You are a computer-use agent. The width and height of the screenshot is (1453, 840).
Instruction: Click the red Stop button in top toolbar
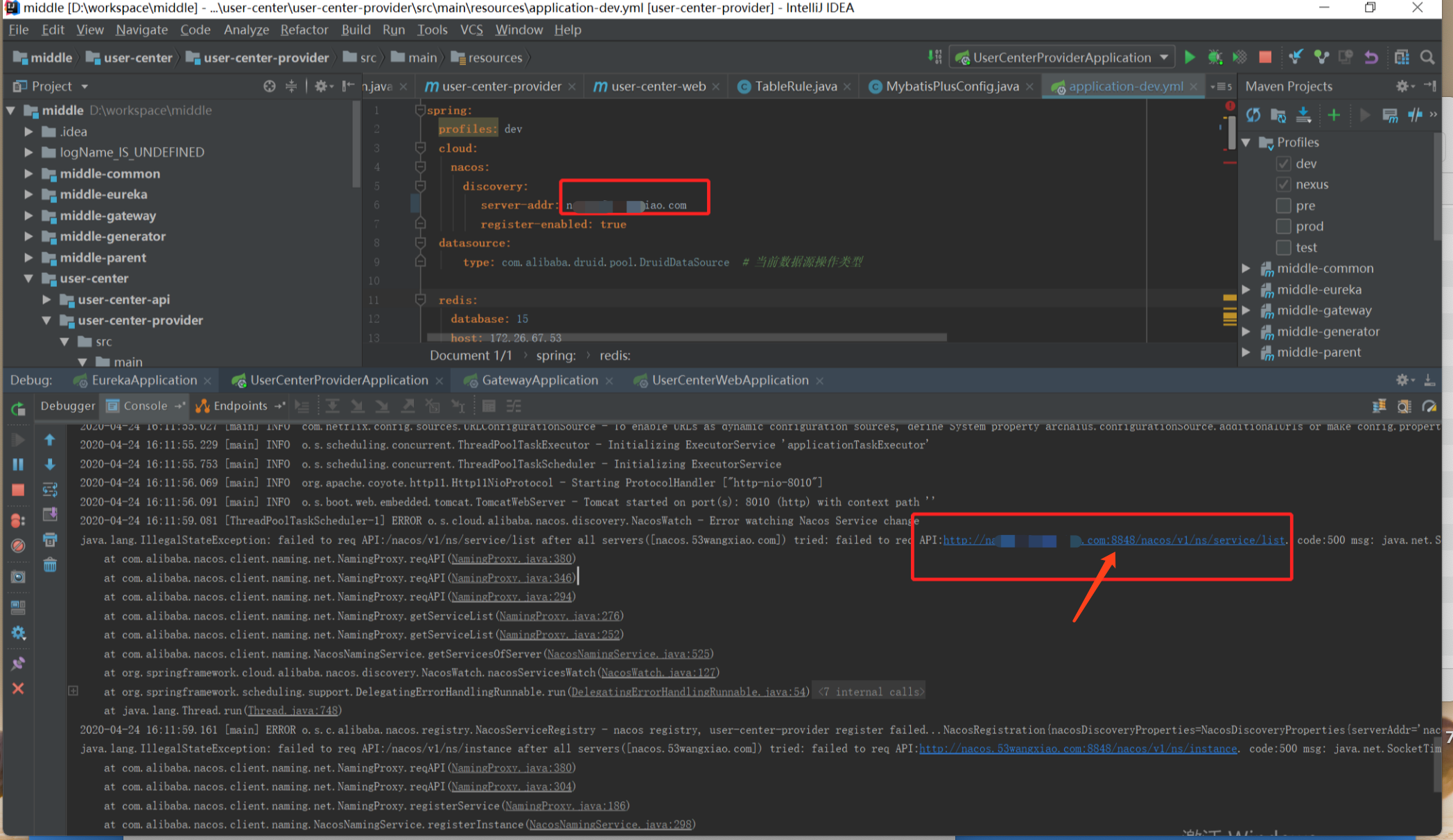tap(1265, 58)
